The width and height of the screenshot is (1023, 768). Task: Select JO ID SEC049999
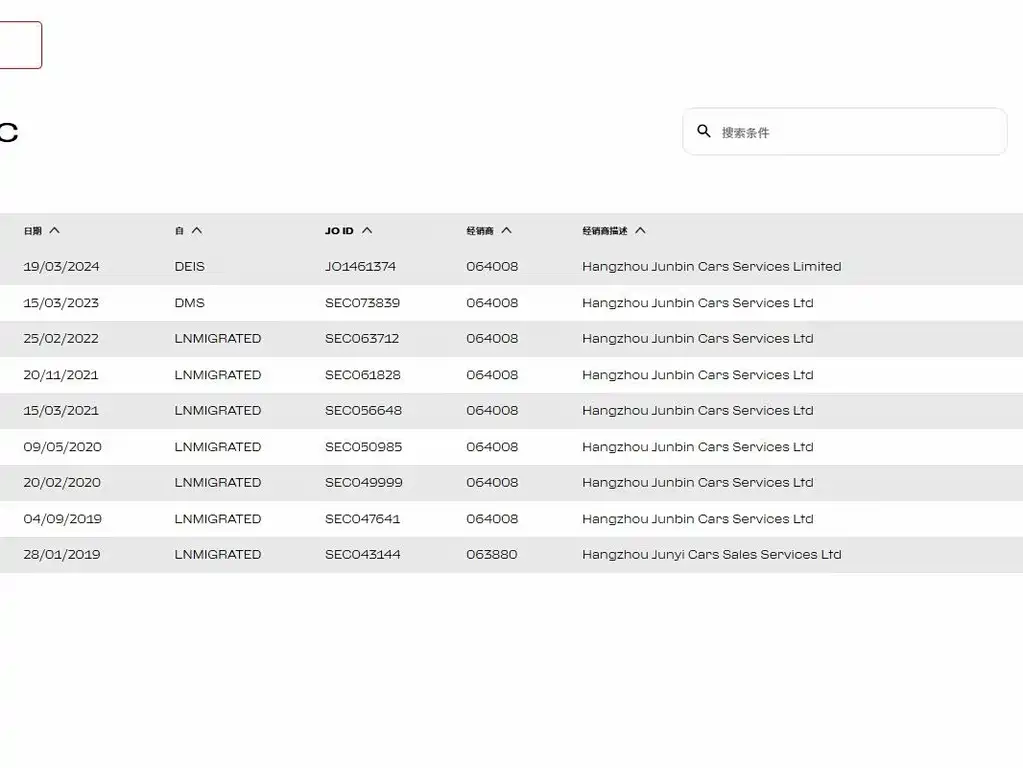click(x=363, y=482)
